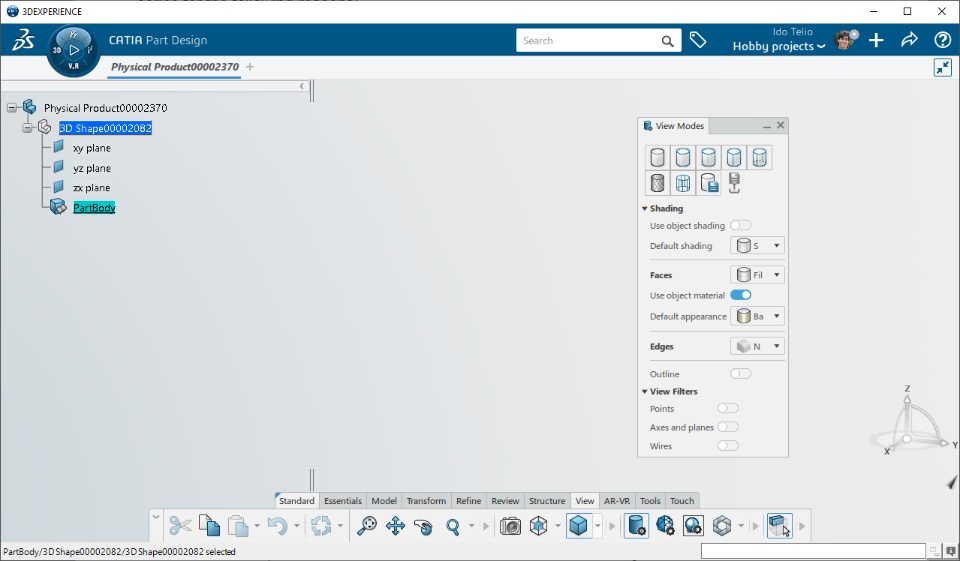Viewport: 960px width, 561px height.
Task: Click the customize view upload icon
Action: pos(734,183)
